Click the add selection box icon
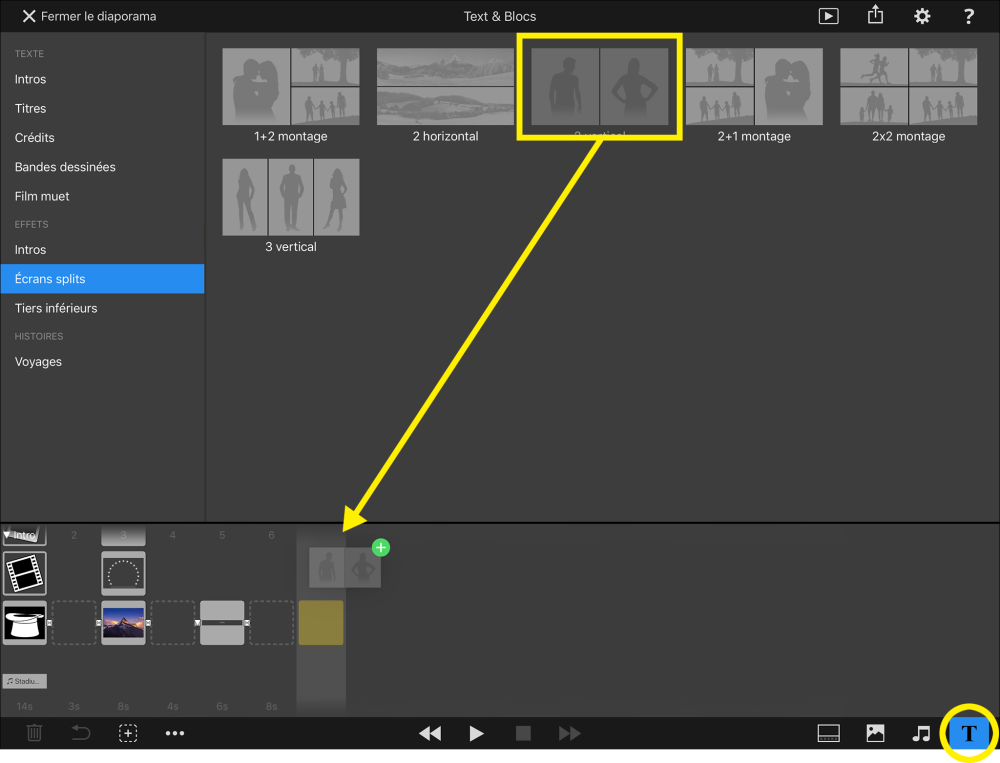Image resolution: width=1000 pixels, height=763 pixels. coord(128,733)
